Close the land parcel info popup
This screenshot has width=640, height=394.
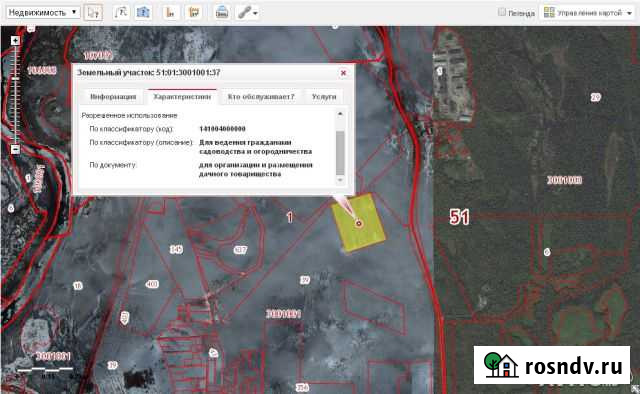coord(343,73)
